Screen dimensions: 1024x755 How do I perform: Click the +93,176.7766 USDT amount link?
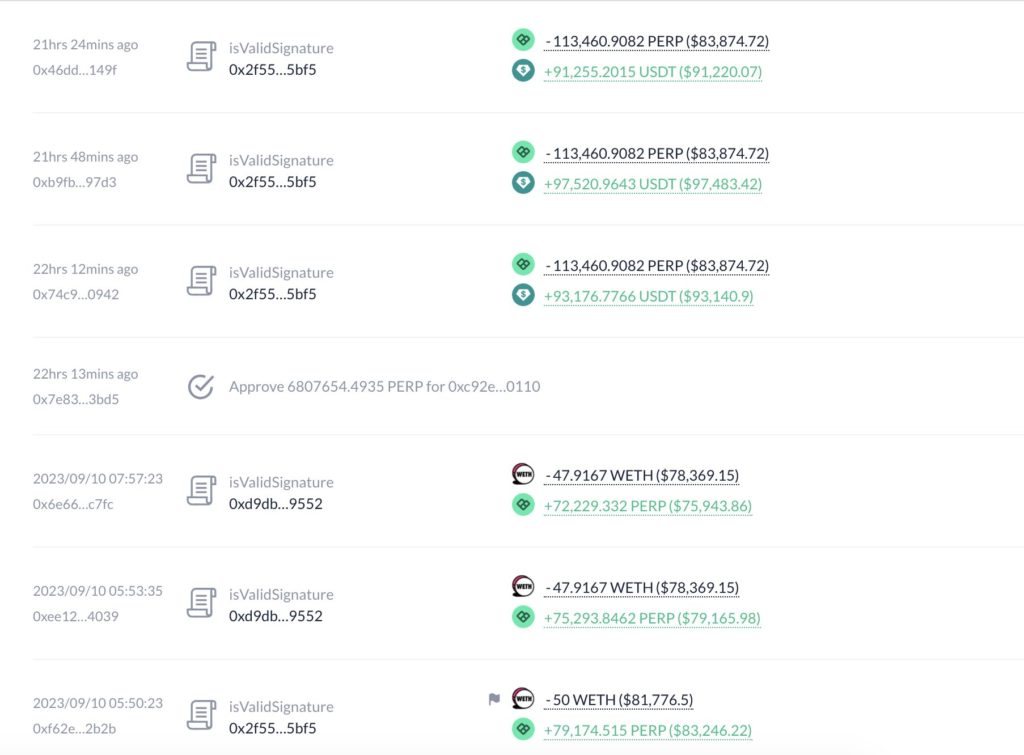(648, 297)
